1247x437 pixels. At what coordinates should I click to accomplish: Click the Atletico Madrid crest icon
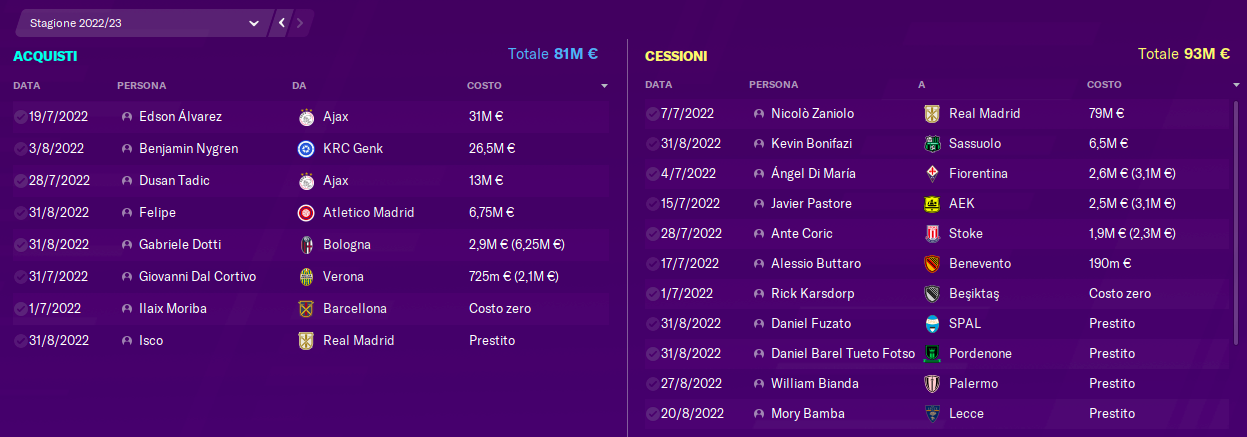(x=306, y=213)
